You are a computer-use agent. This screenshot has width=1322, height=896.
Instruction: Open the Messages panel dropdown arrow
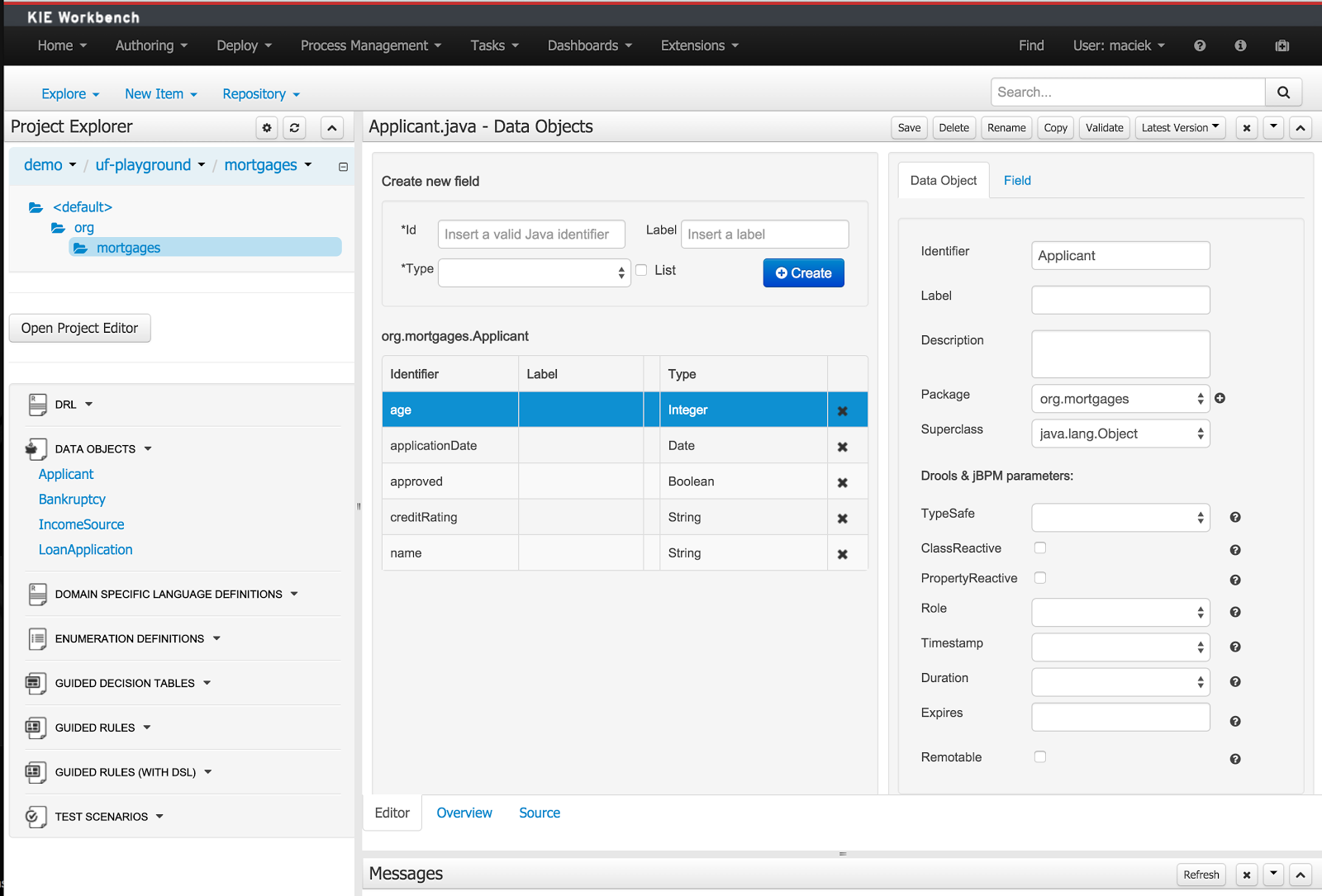(x=1273, y=875)
